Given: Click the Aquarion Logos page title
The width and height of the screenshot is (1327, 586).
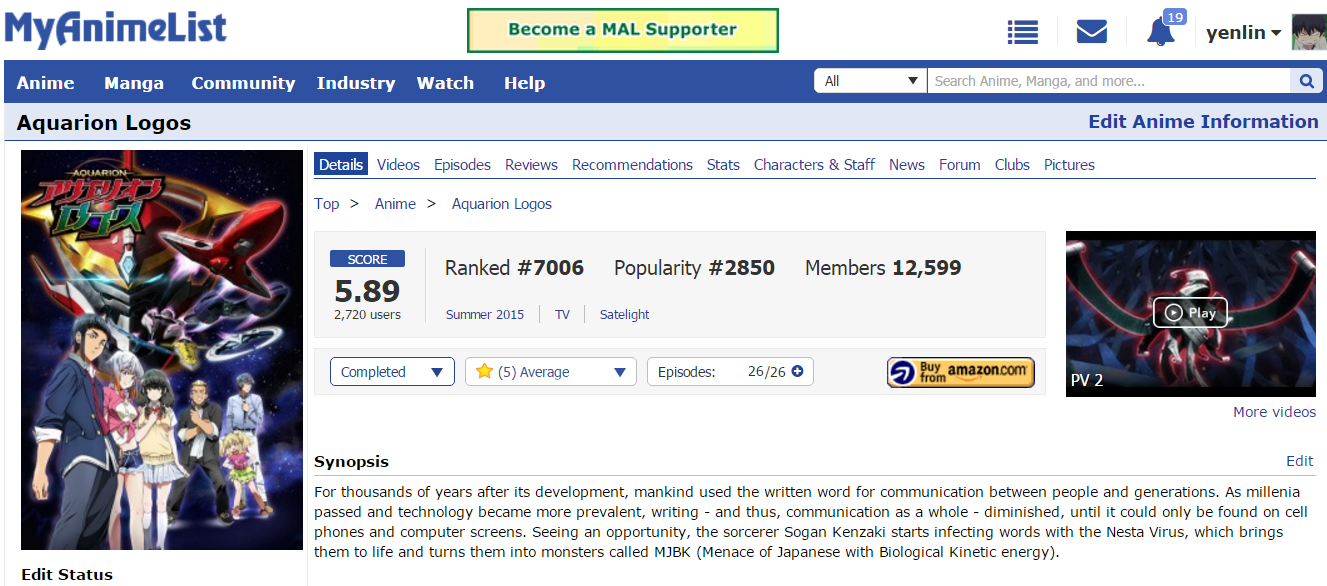Looking at the screenshot, I should [104, 123].
